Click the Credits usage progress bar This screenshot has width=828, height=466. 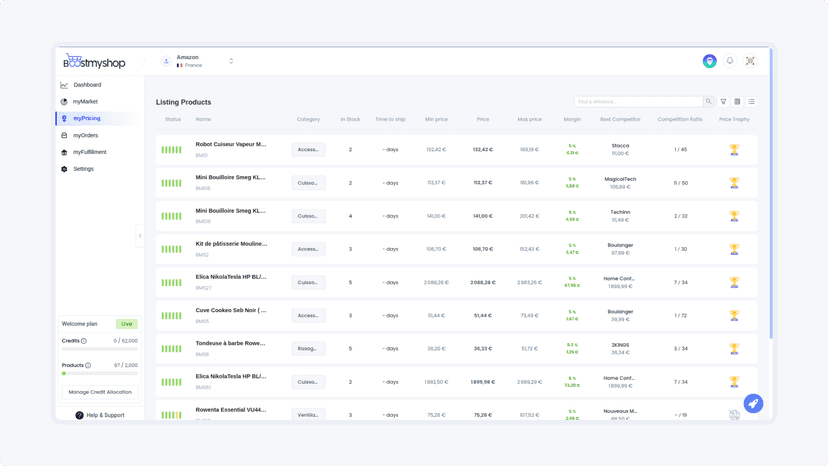[100, 349]
